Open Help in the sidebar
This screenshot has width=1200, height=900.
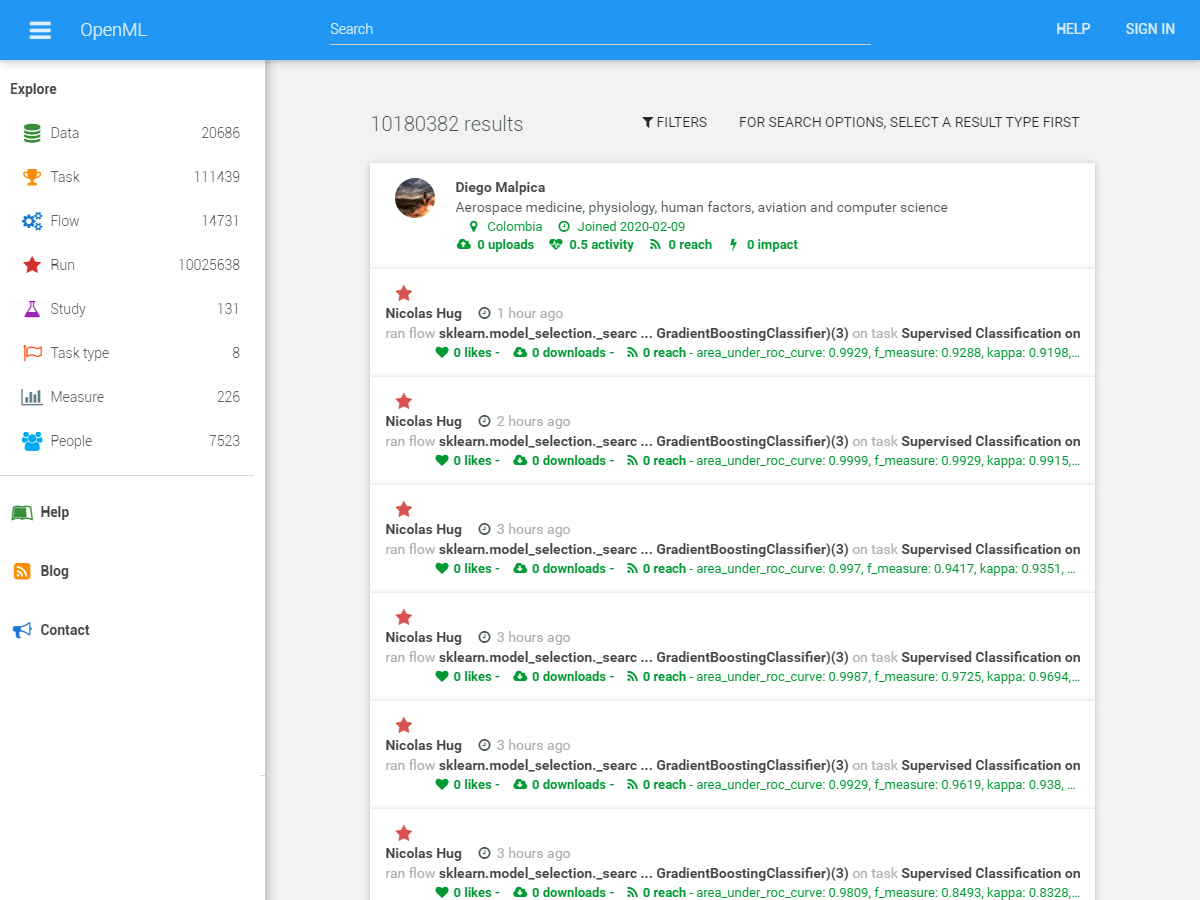click(54, 512)
